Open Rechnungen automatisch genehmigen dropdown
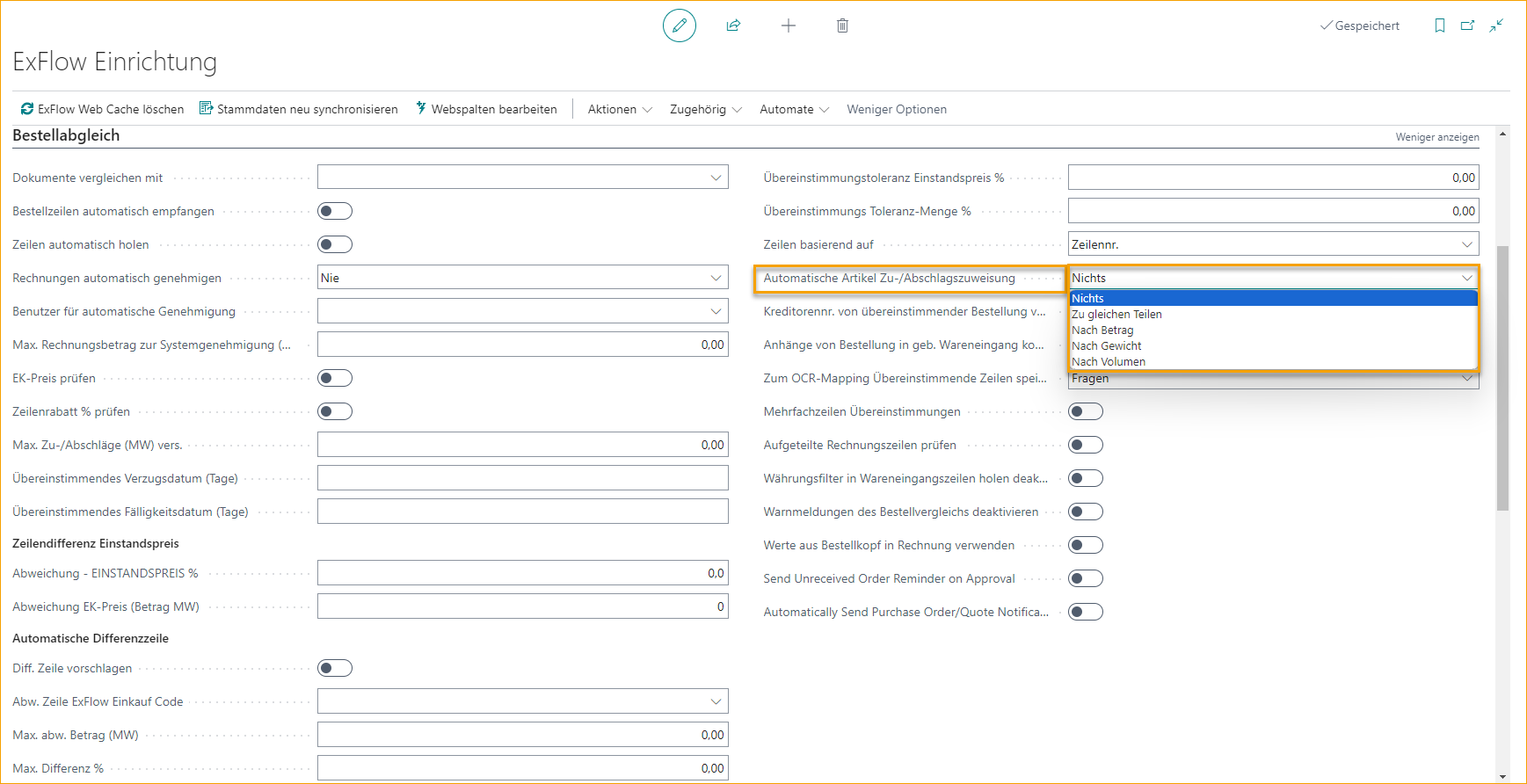 tap(522, 278)
